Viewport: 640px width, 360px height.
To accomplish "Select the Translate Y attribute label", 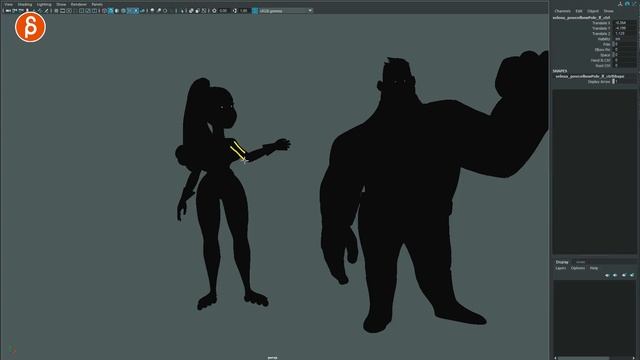I will 601,28.
